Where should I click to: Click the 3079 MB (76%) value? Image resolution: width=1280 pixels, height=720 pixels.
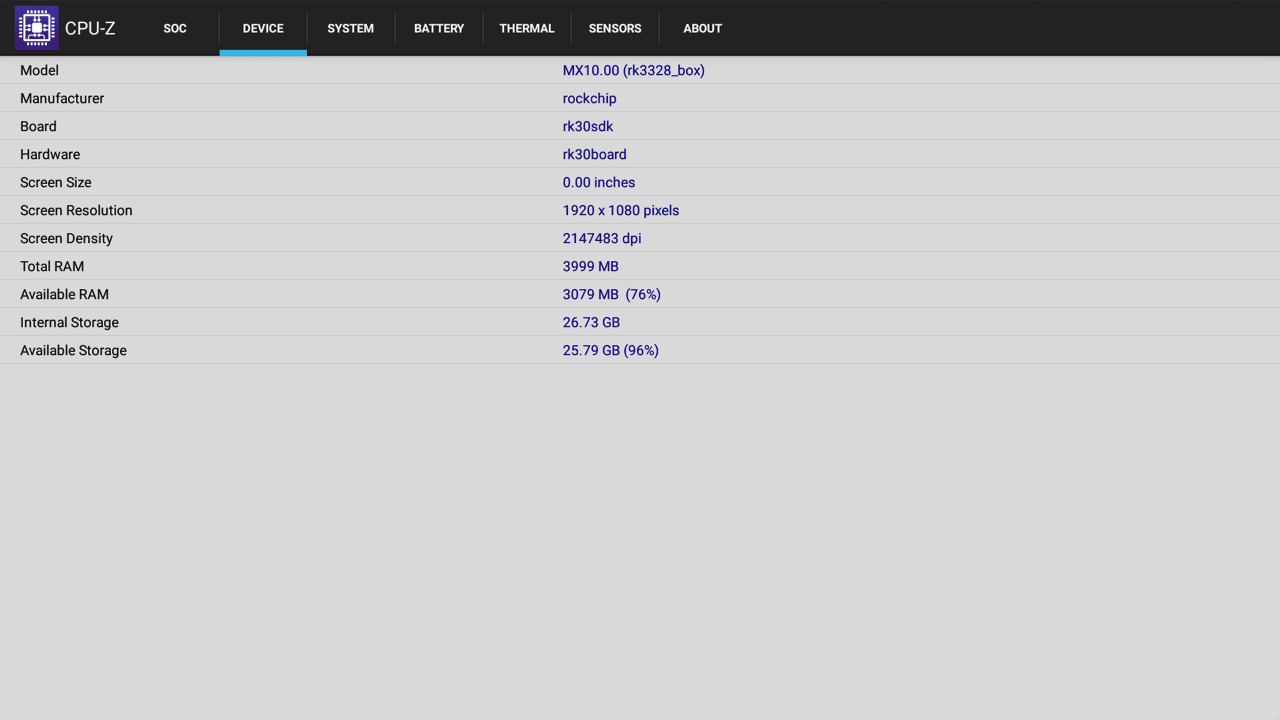pyautogui.click(x=612, y=294)
